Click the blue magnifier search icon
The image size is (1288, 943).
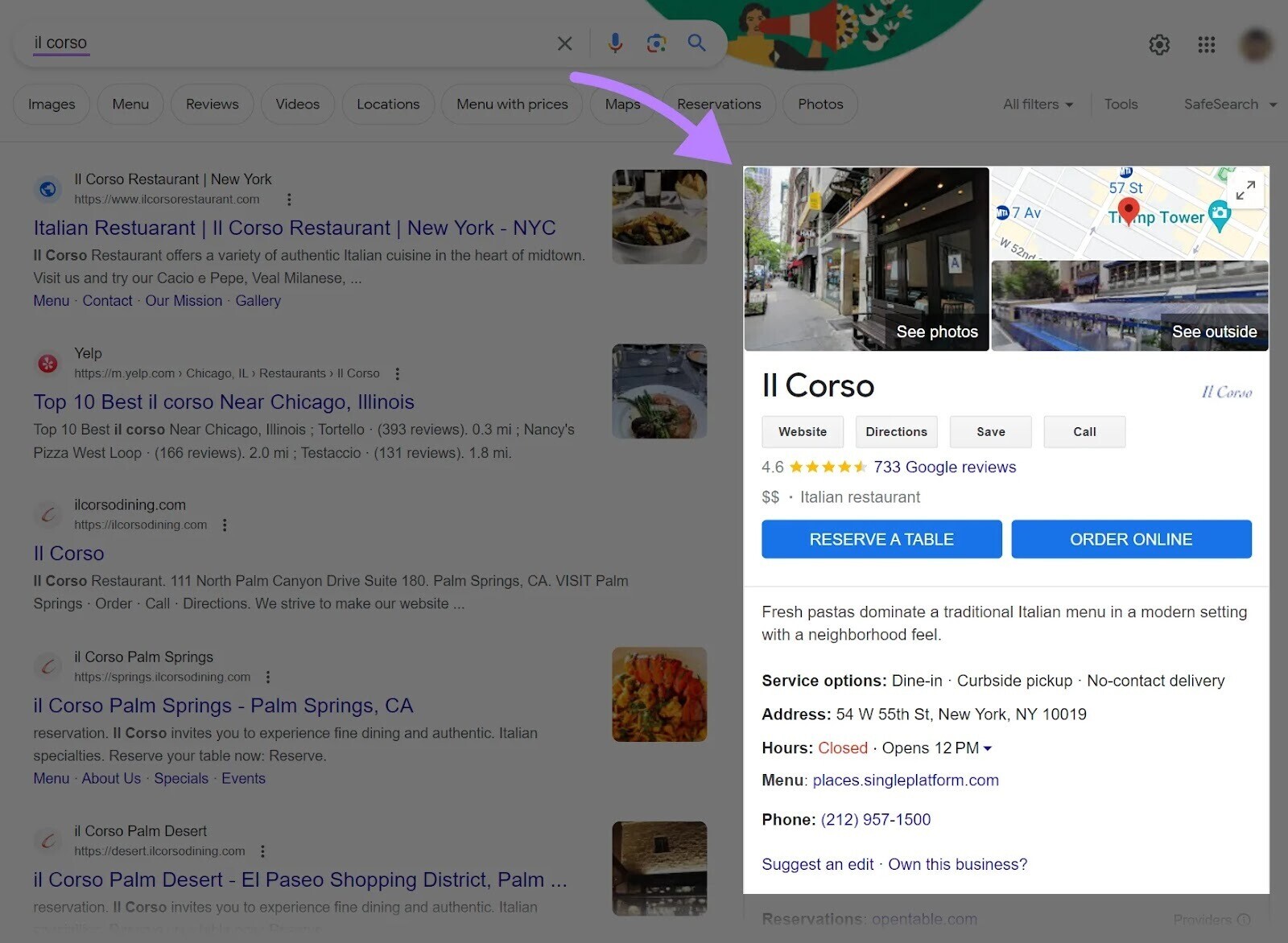pyautogui.click(x=696, y=43)
